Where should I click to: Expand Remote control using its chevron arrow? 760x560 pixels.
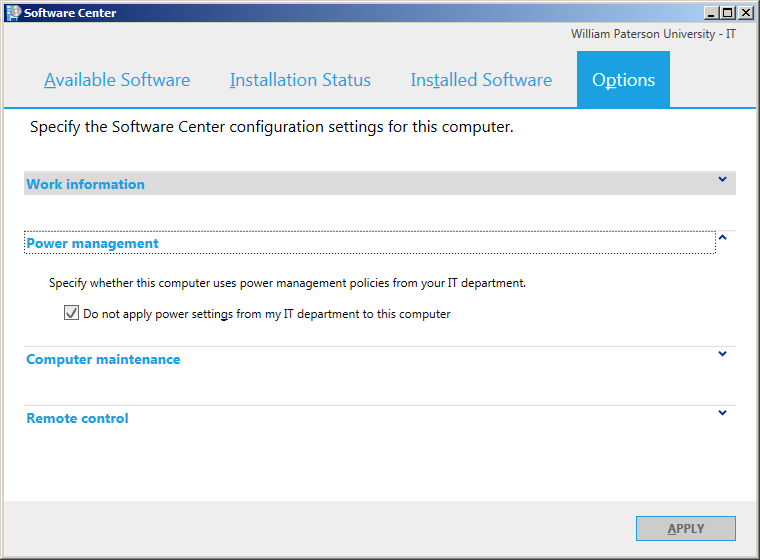pos(722,413)
